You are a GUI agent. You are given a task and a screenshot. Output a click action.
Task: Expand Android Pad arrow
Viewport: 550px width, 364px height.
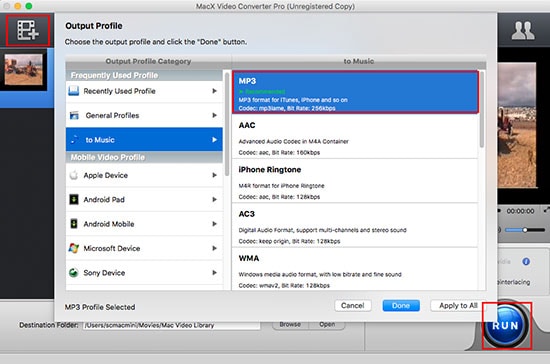click(x=214, y=199)
